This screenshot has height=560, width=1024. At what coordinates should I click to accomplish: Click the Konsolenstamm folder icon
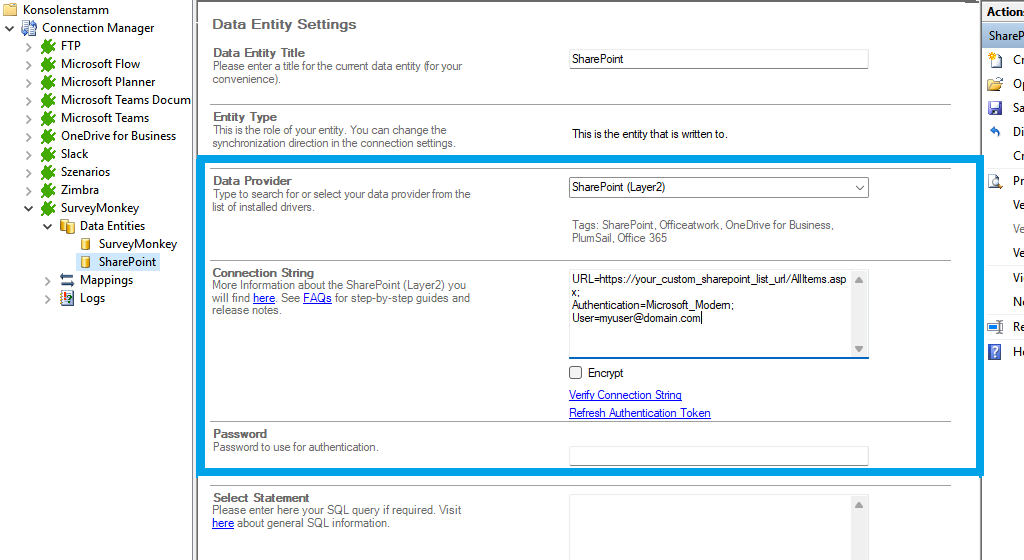pyautogui.click(x=10, y=10)
